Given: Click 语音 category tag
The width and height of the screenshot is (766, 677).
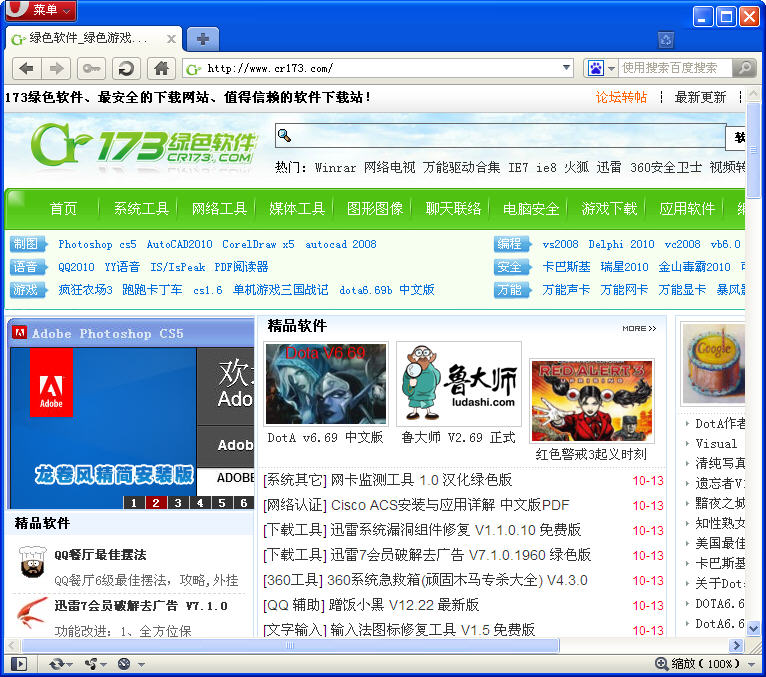Looking at the screenshot, I should coord(28,267).
